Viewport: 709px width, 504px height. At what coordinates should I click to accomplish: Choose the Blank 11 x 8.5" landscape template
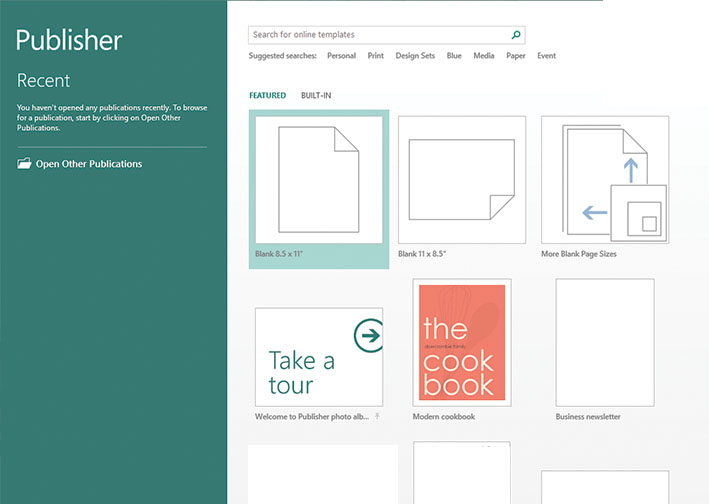(462, 179)
